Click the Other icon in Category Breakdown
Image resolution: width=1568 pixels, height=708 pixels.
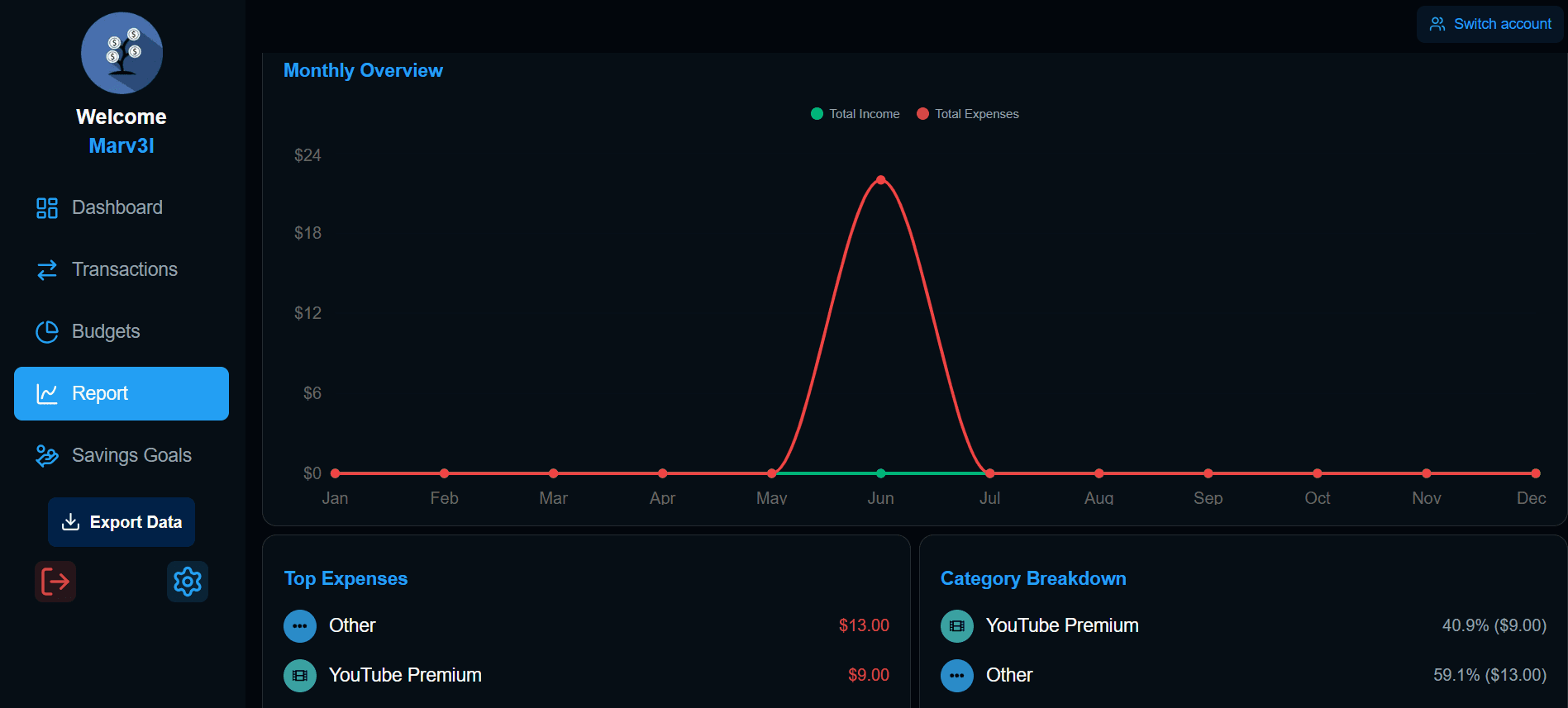point(957,676)
